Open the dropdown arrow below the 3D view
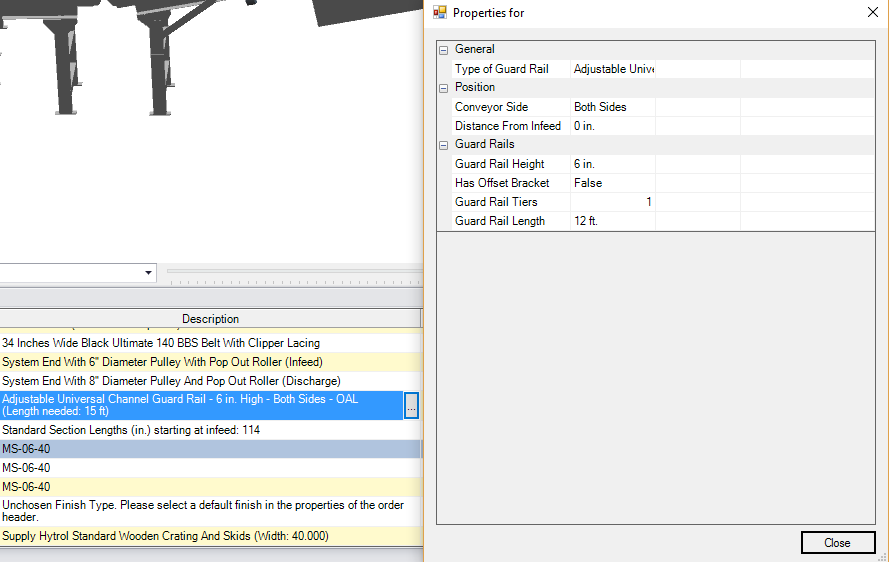 (x=148, y=273)
